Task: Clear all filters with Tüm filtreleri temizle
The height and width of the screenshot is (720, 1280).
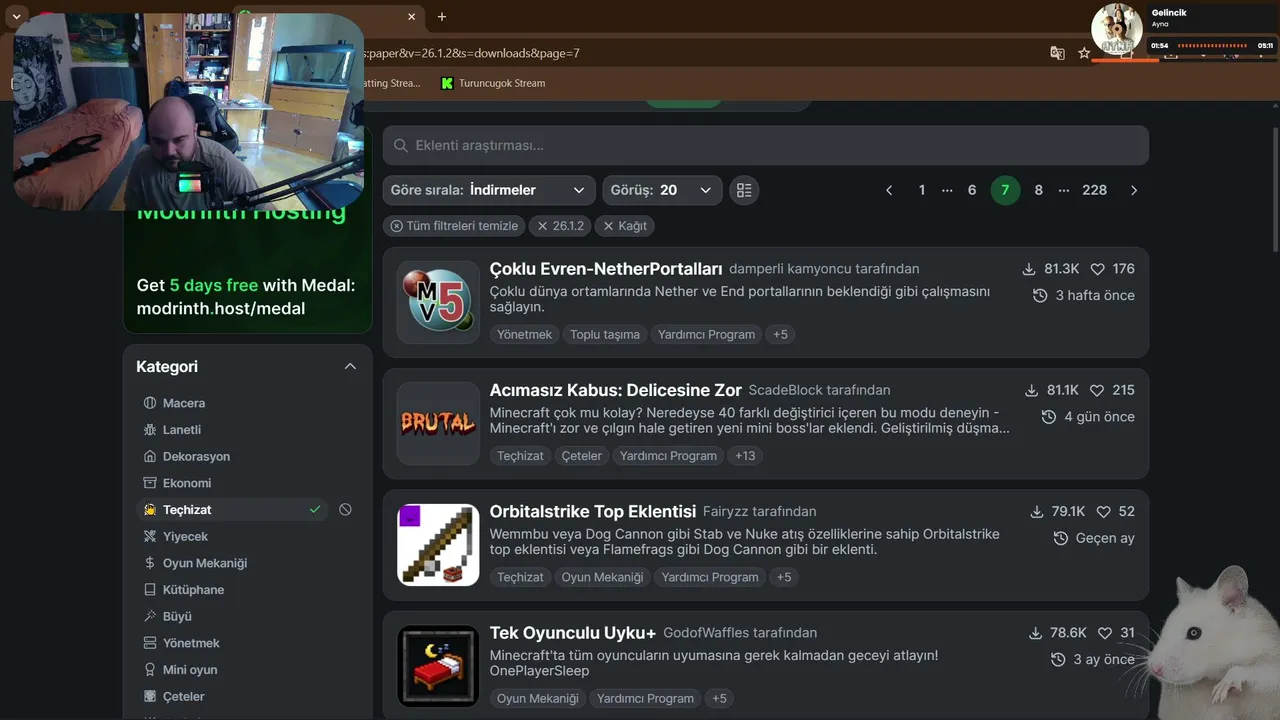Action: point(454,226)
